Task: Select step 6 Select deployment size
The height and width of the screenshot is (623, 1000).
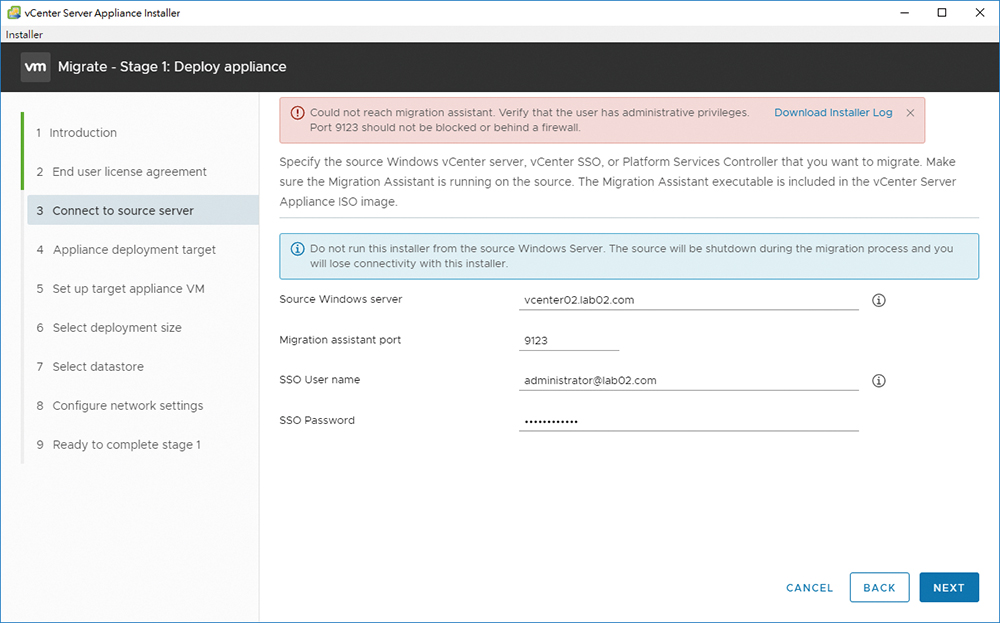Action: [x=108, y=328]
